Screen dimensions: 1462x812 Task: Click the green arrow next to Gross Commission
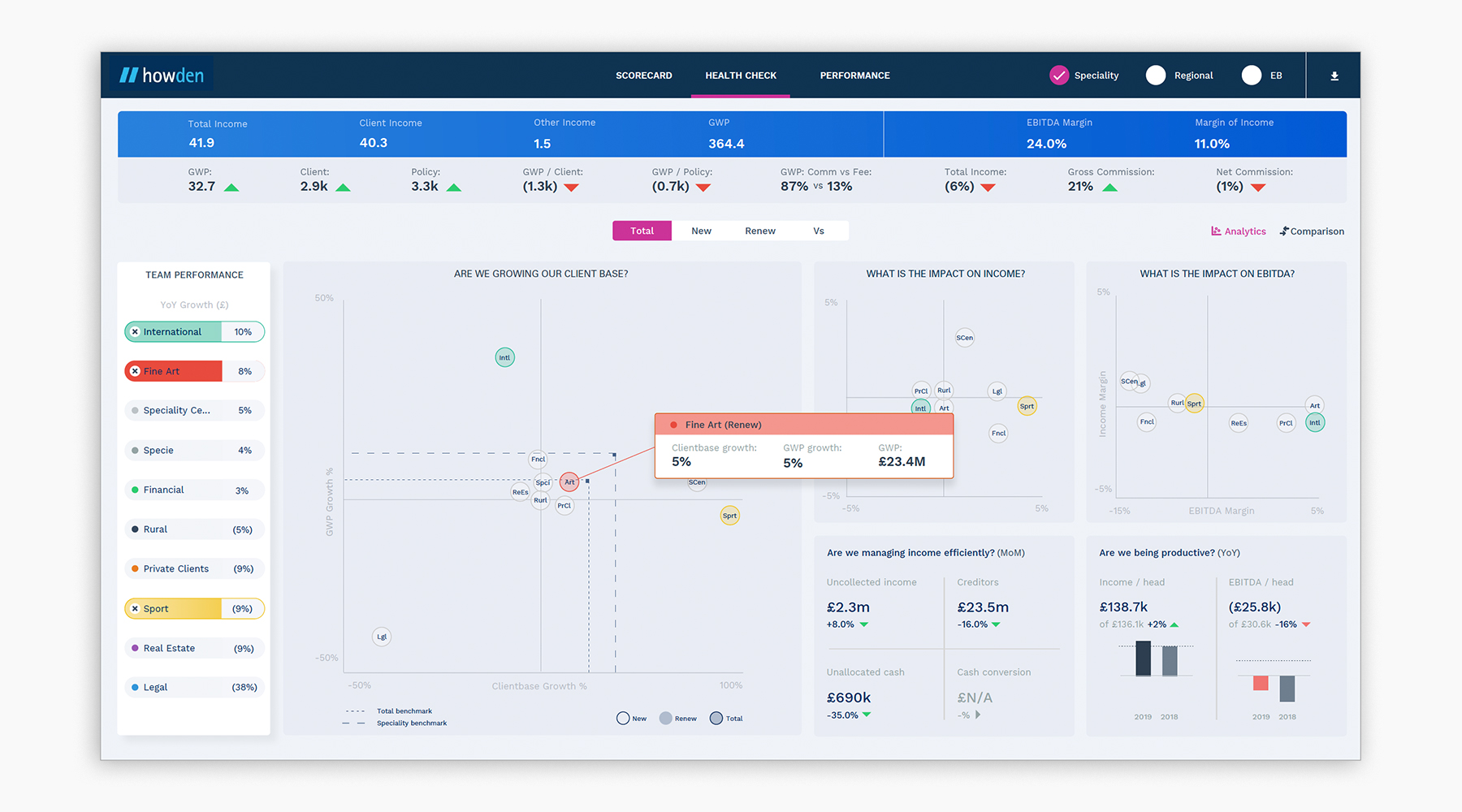(x=1110, y=188)
